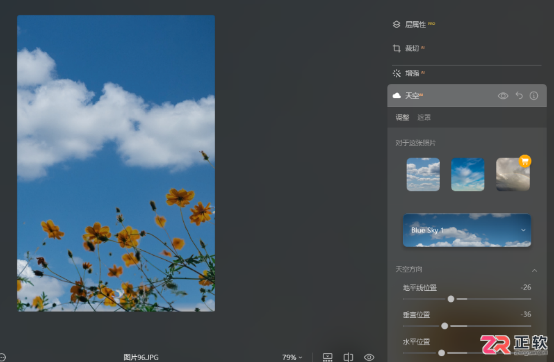
Task: Enable before/after compare split view
Action: pos(348,357)
